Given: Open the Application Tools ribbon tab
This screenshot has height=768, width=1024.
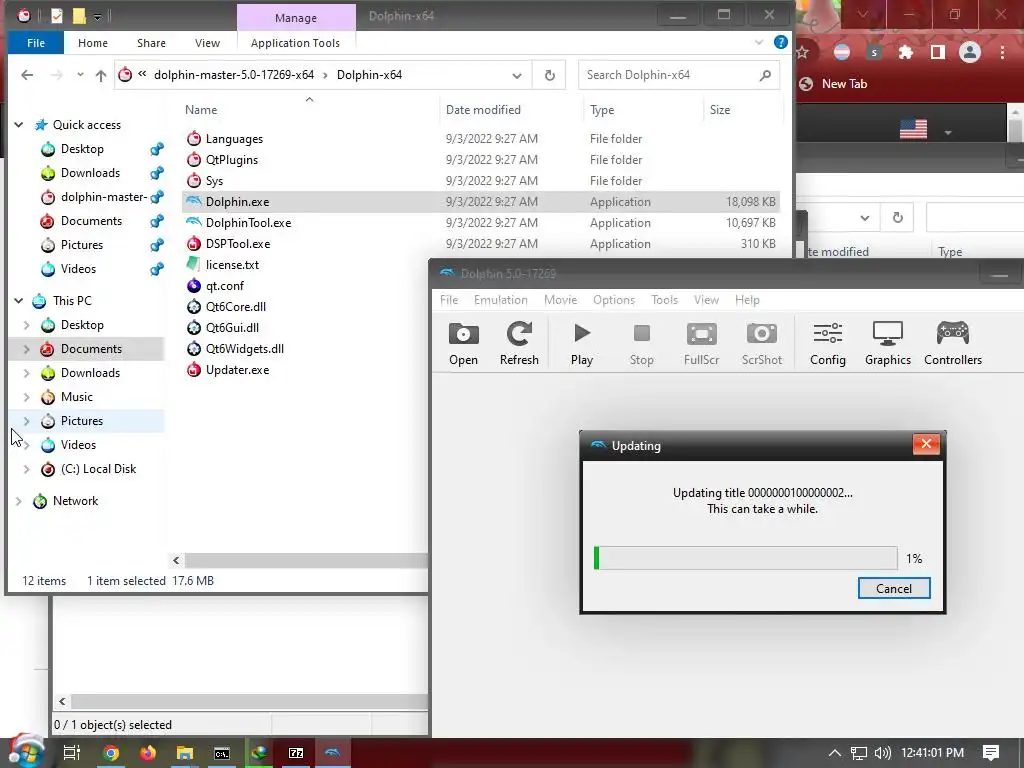Looking at the screenshot, I should [x=295, y=42].
